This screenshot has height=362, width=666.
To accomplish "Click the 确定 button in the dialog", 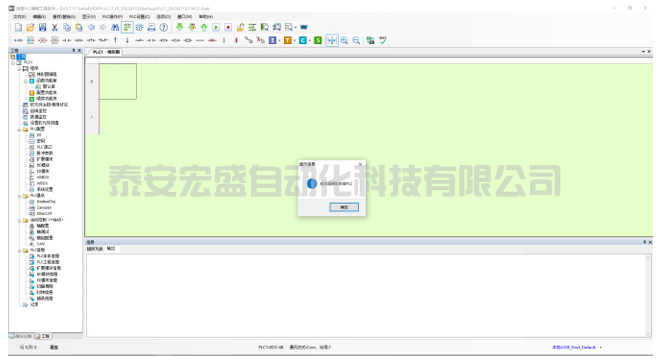I will coord(344,207).
